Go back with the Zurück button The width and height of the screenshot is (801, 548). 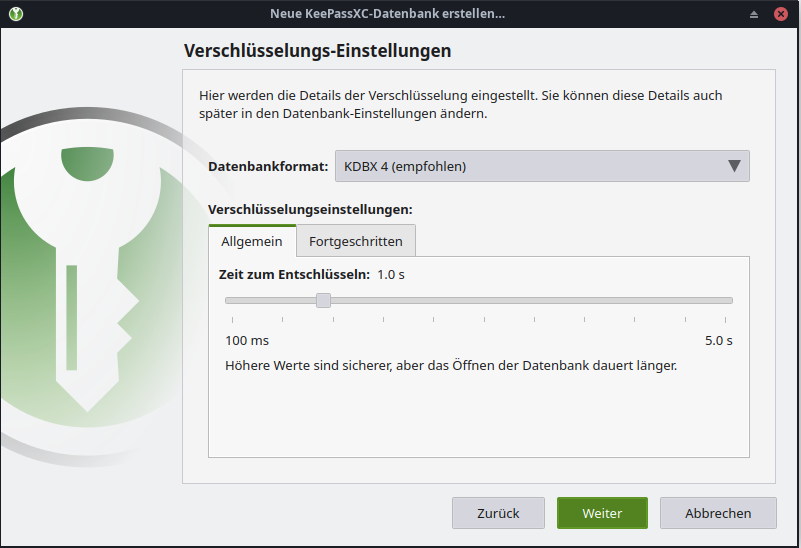click(x=498, y=513)
